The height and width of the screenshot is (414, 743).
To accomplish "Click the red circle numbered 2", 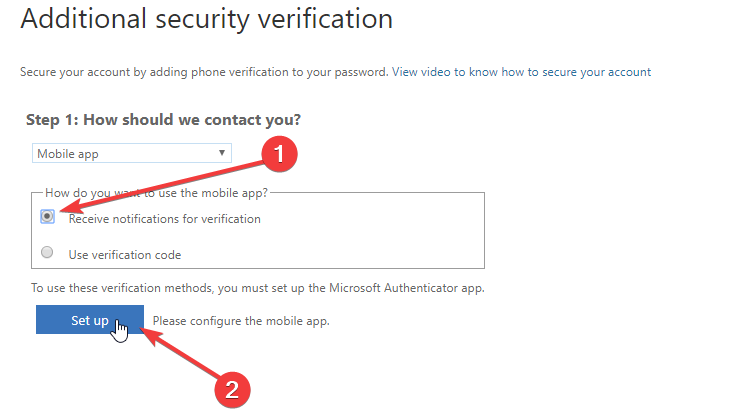I will coord(232,390).
